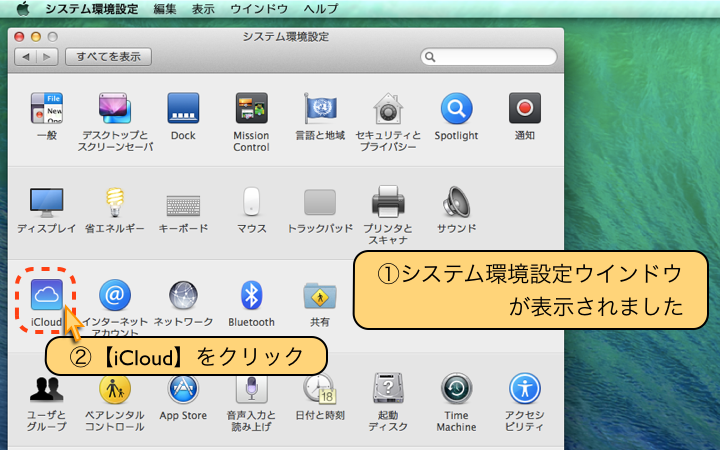Image resolution: width=720 pixels, height=450 pixels.
Task: Open the 表示 menu
Action: pyautogui.click(x=203, y=9)
